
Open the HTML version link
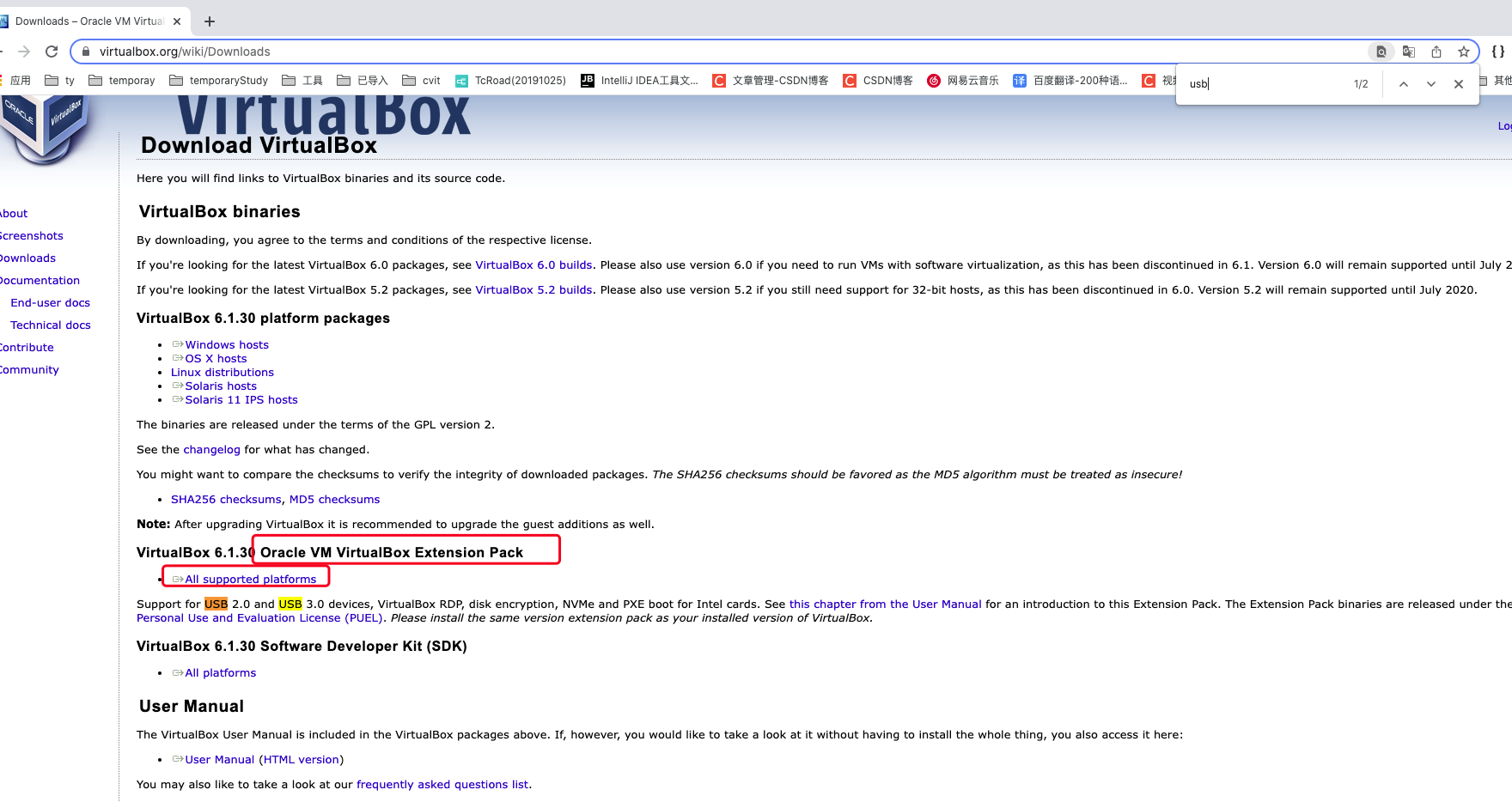pos(301,760)
